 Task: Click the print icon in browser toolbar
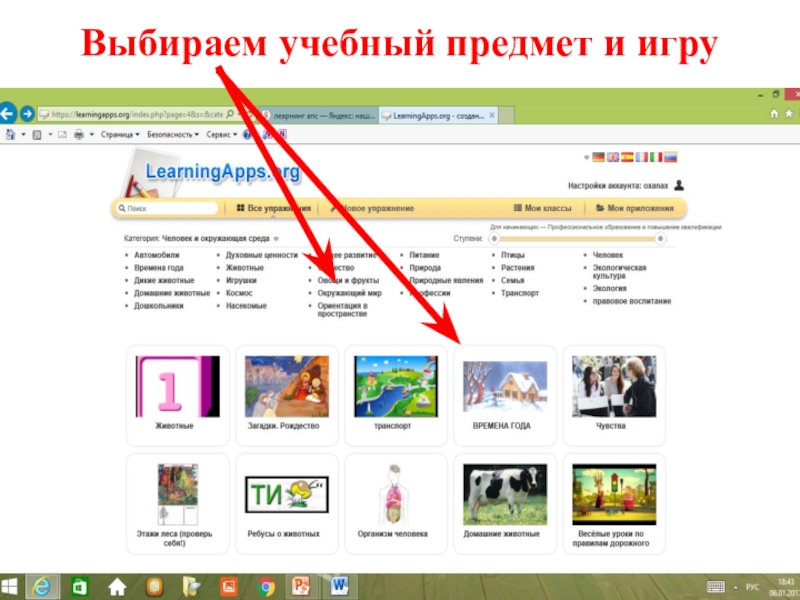tap(77, 134)
